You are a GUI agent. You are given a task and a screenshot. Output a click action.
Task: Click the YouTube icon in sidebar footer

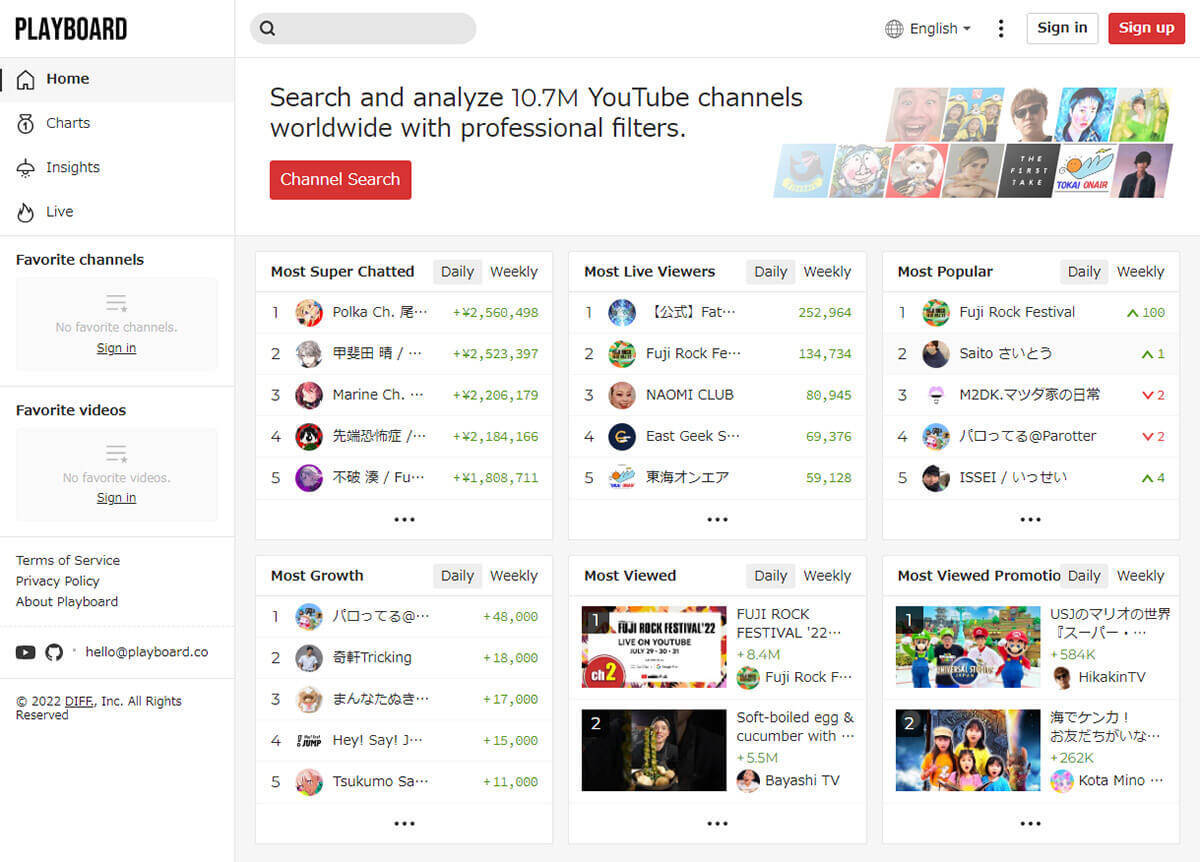coord(26,652)
